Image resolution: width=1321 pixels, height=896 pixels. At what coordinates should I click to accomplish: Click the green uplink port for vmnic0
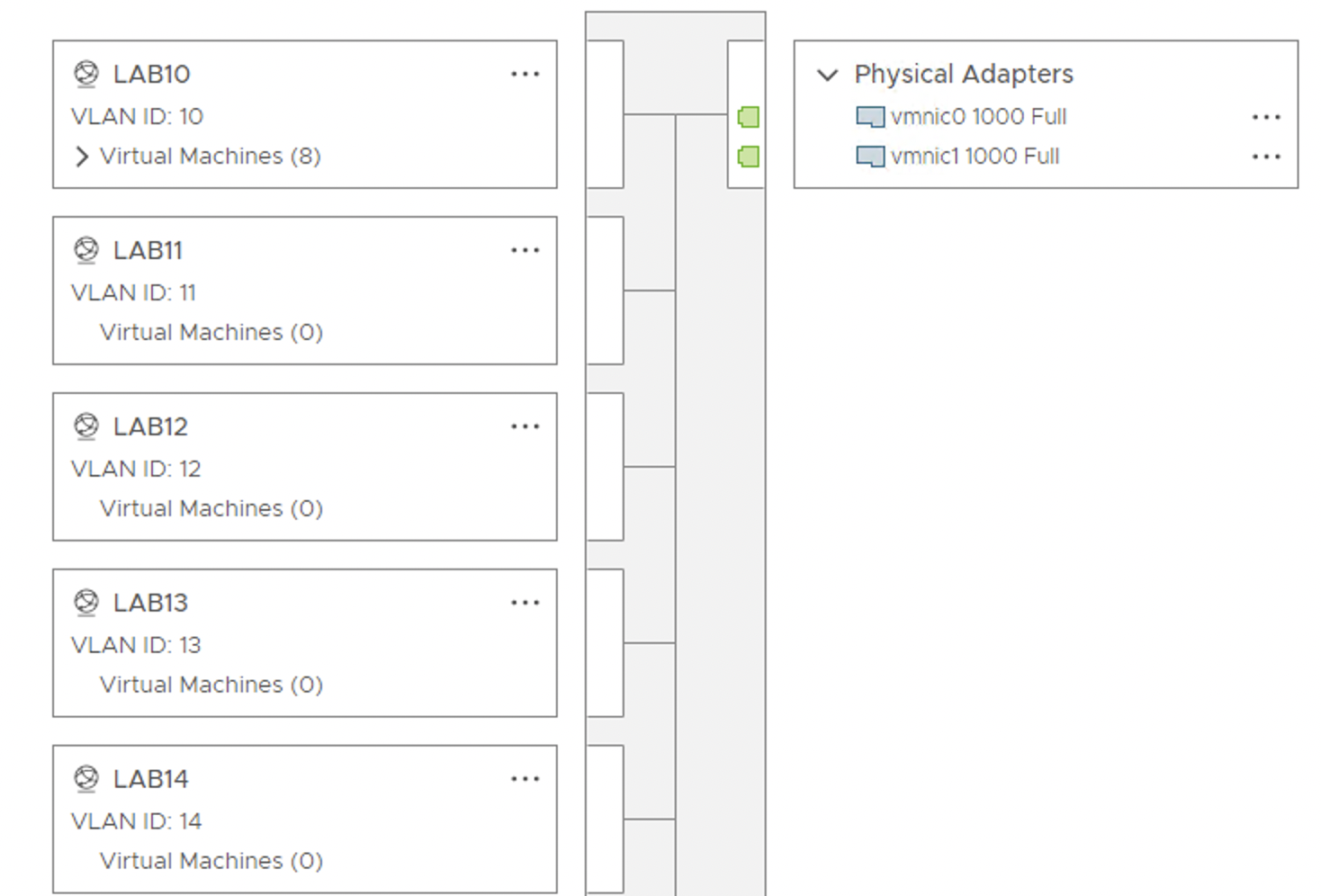click(x=748, y=117)
